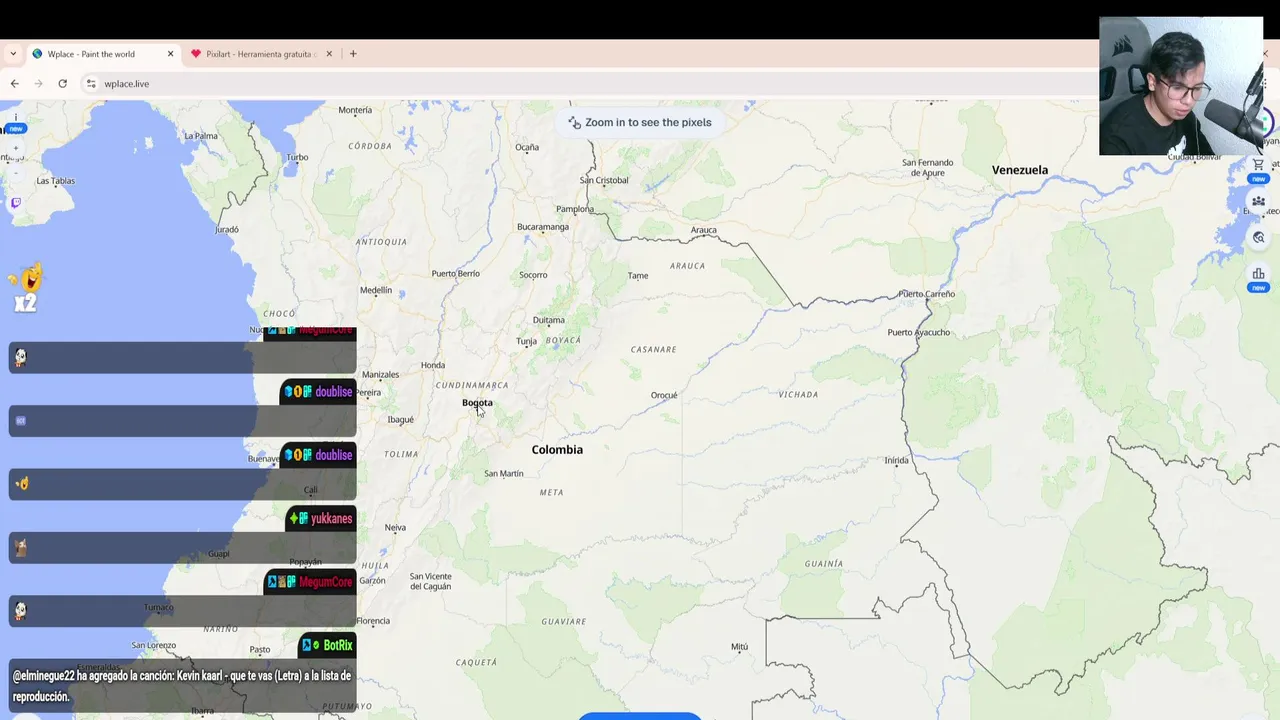Click the CAQUETÁ region label
Image resolution: width=1280 pixels, height=720 pixels.
coord(476,663)
